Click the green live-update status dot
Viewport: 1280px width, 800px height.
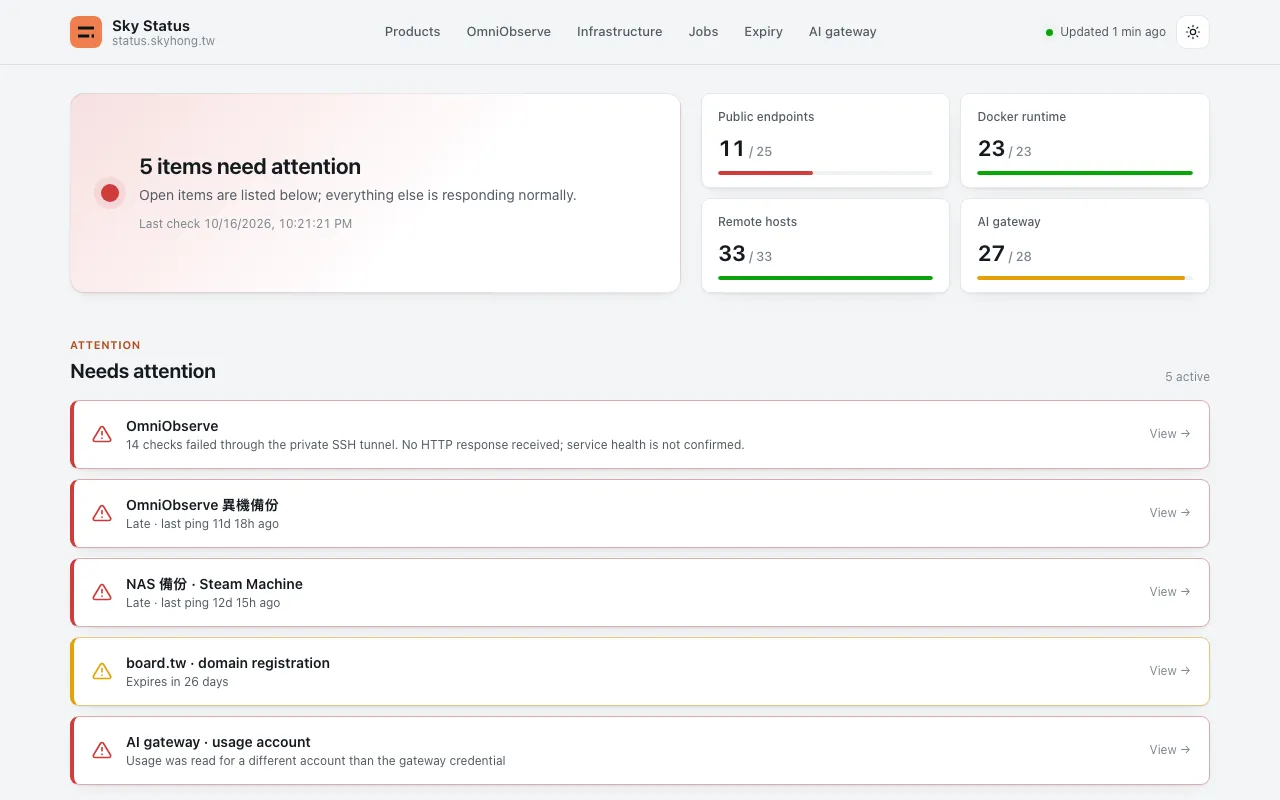point(1049,33)
